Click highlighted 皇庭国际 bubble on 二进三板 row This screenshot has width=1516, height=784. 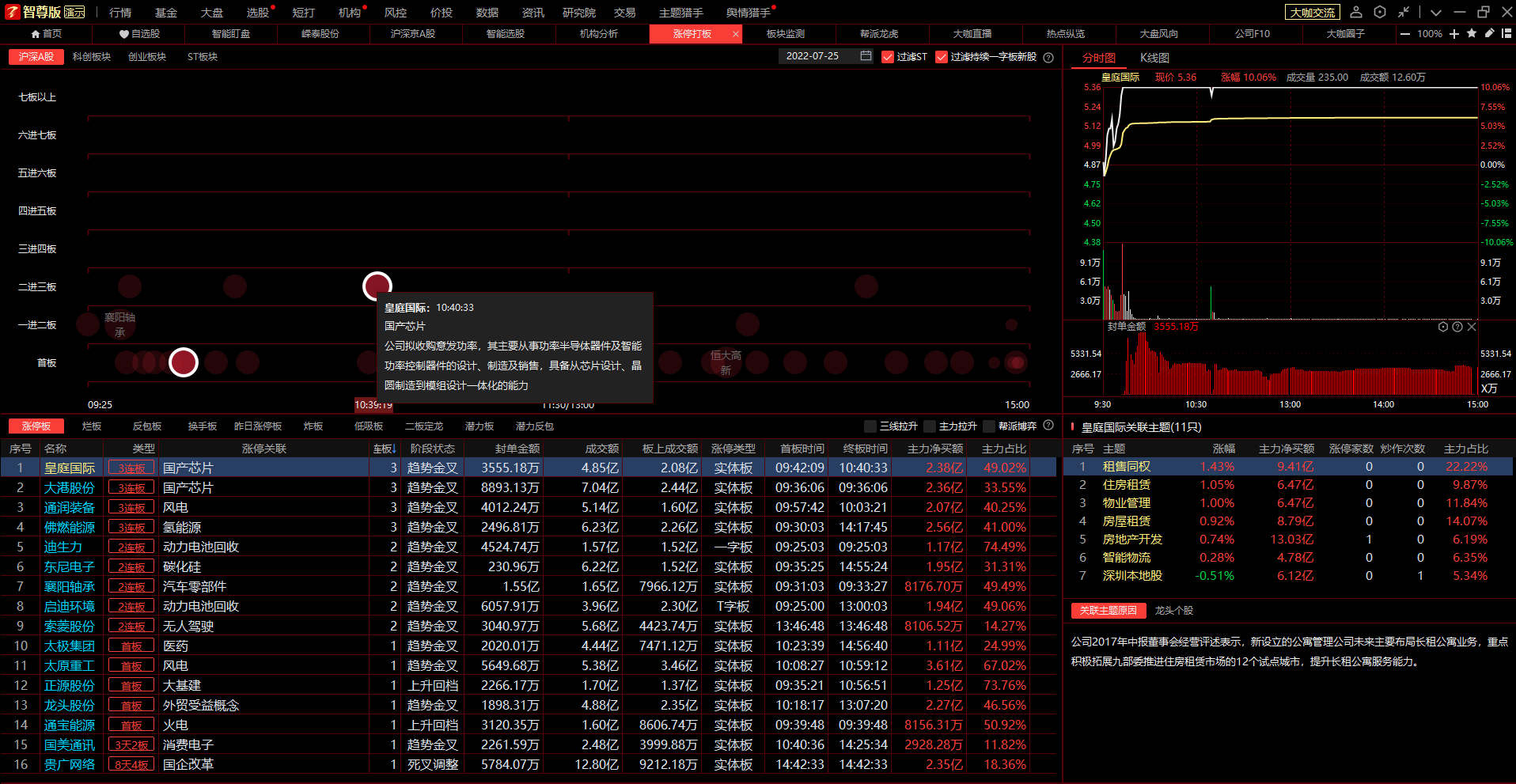point(377,286)
